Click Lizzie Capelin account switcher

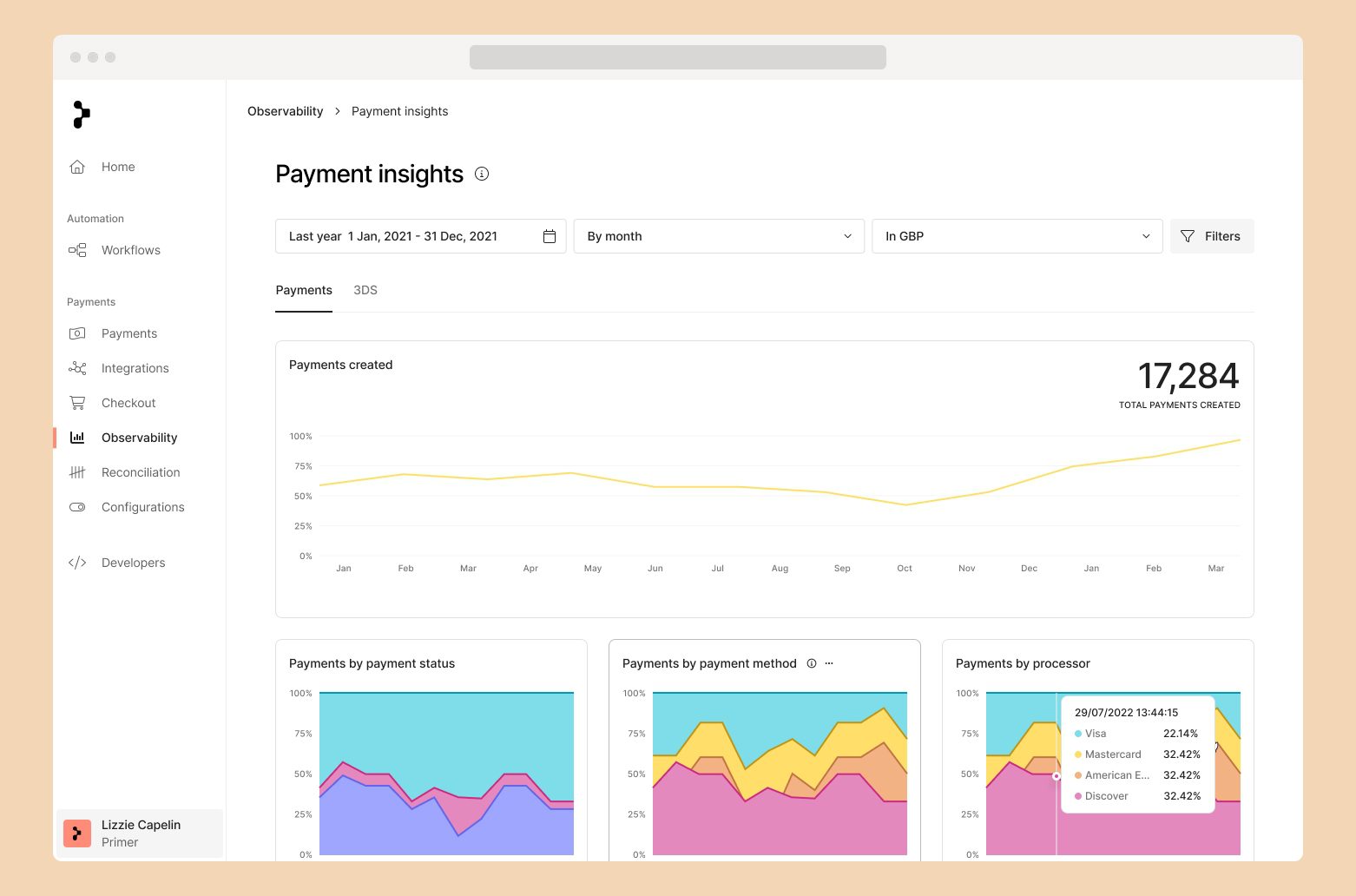140,833
